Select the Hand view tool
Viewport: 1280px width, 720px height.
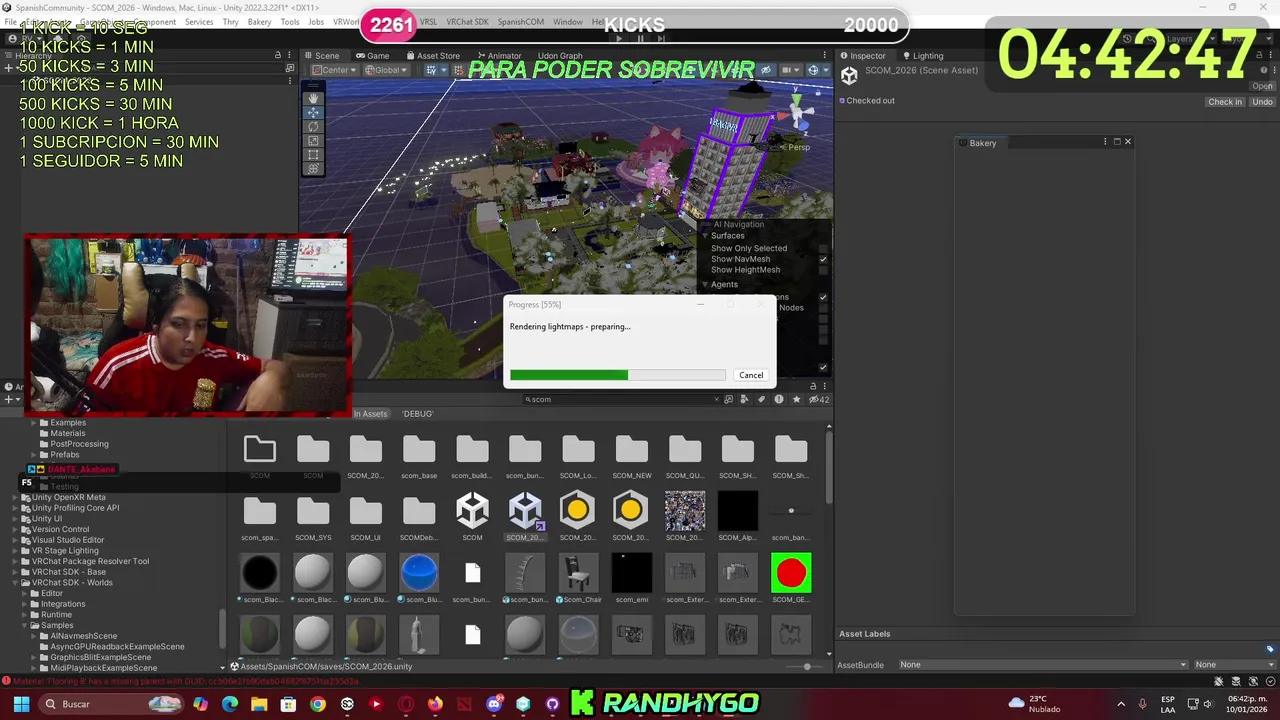pos(313,98)
